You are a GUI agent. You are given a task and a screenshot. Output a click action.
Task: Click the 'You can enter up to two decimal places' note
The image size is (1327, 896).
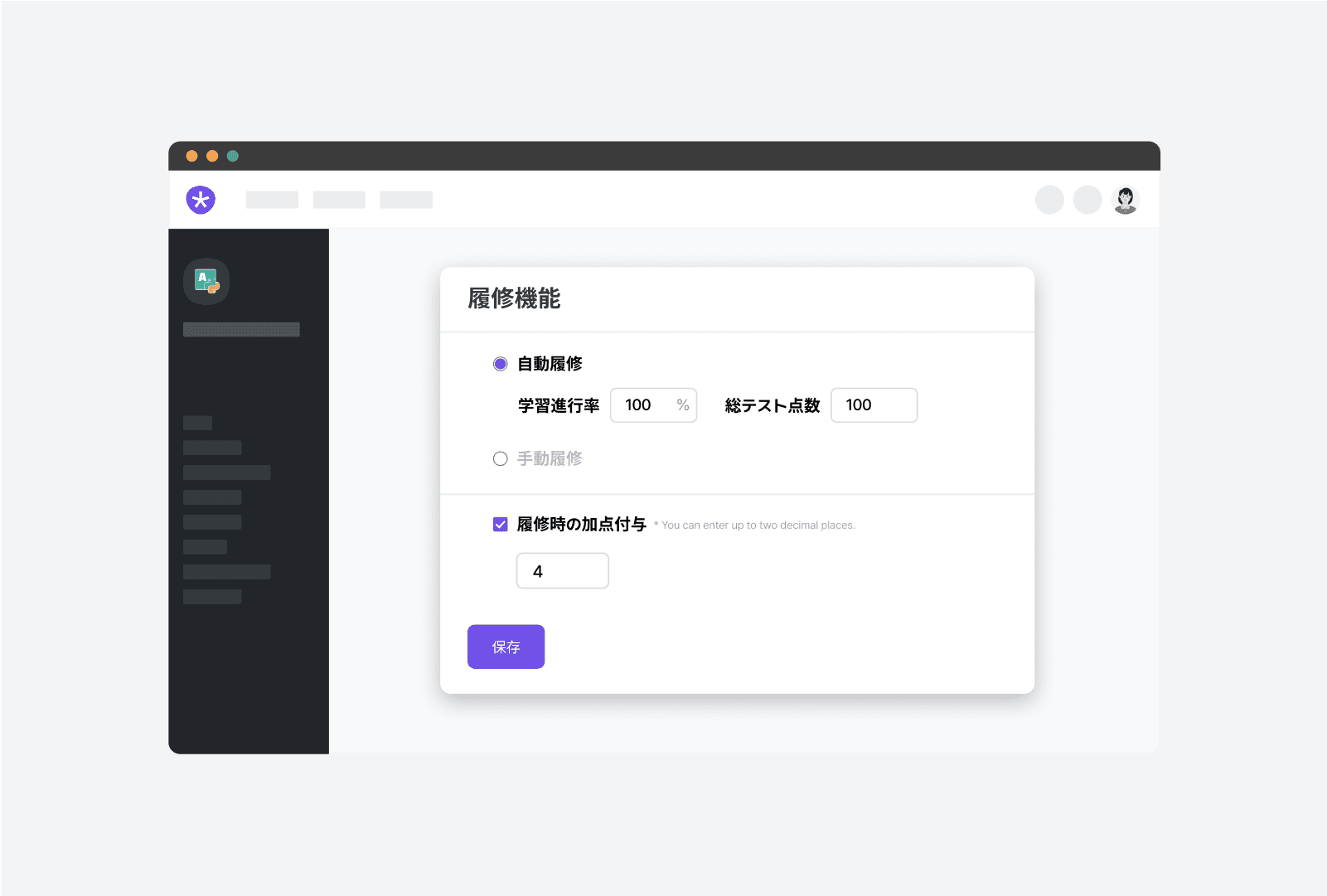754,525
